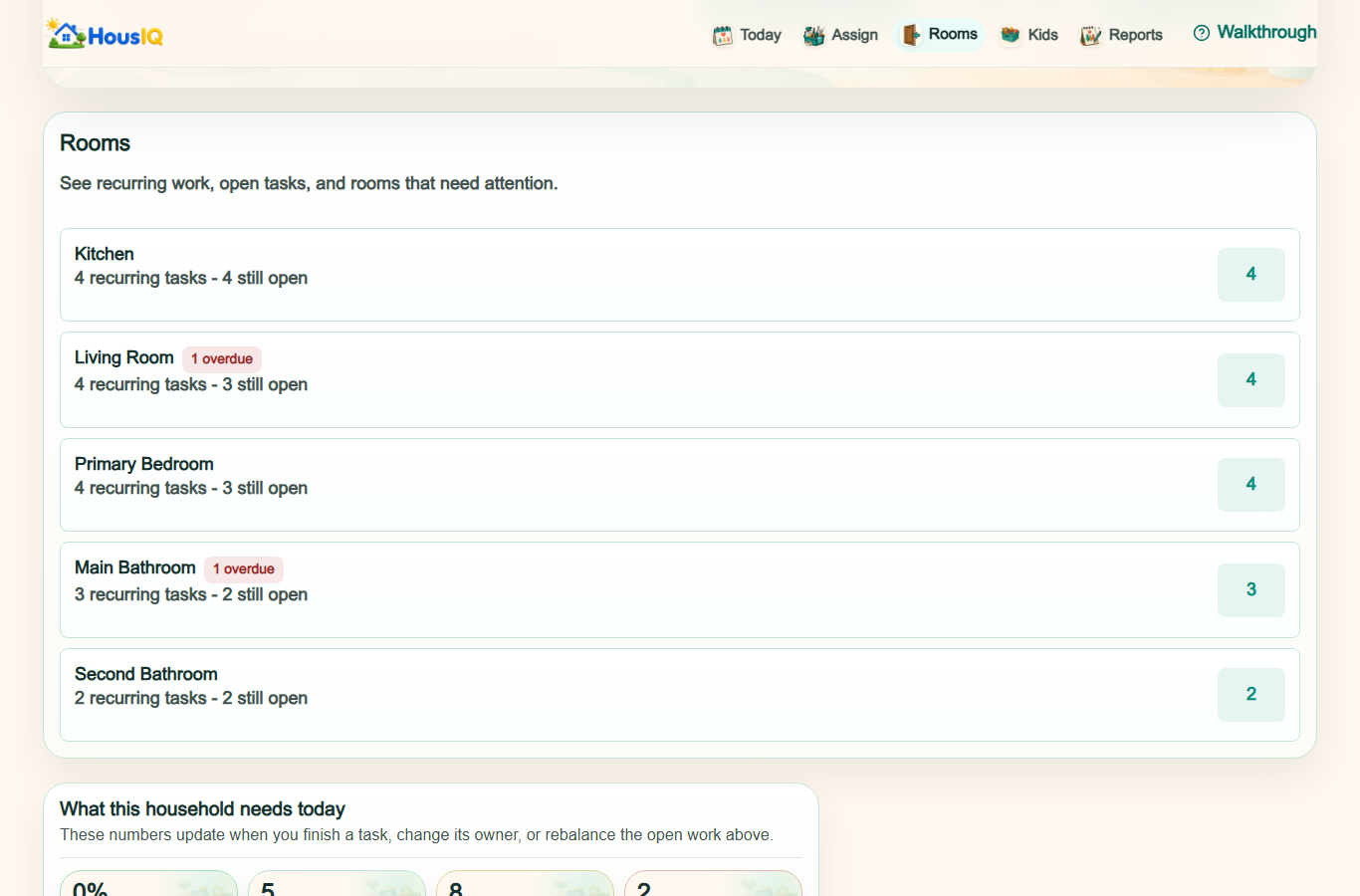Click "These numbers update when you finish" text
Viewport: 1360px width, 896px height.
416,835
